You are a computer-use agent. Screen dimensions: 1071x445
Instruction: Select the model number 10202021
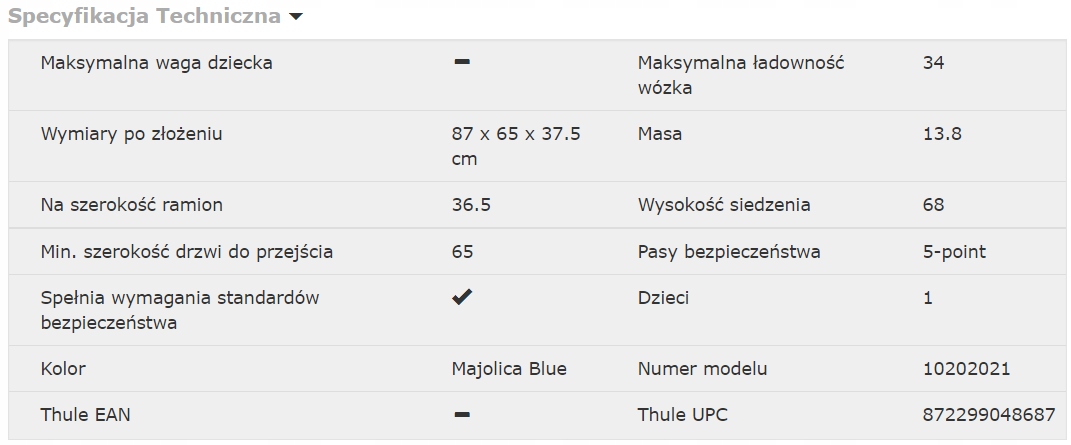point(966,369)
